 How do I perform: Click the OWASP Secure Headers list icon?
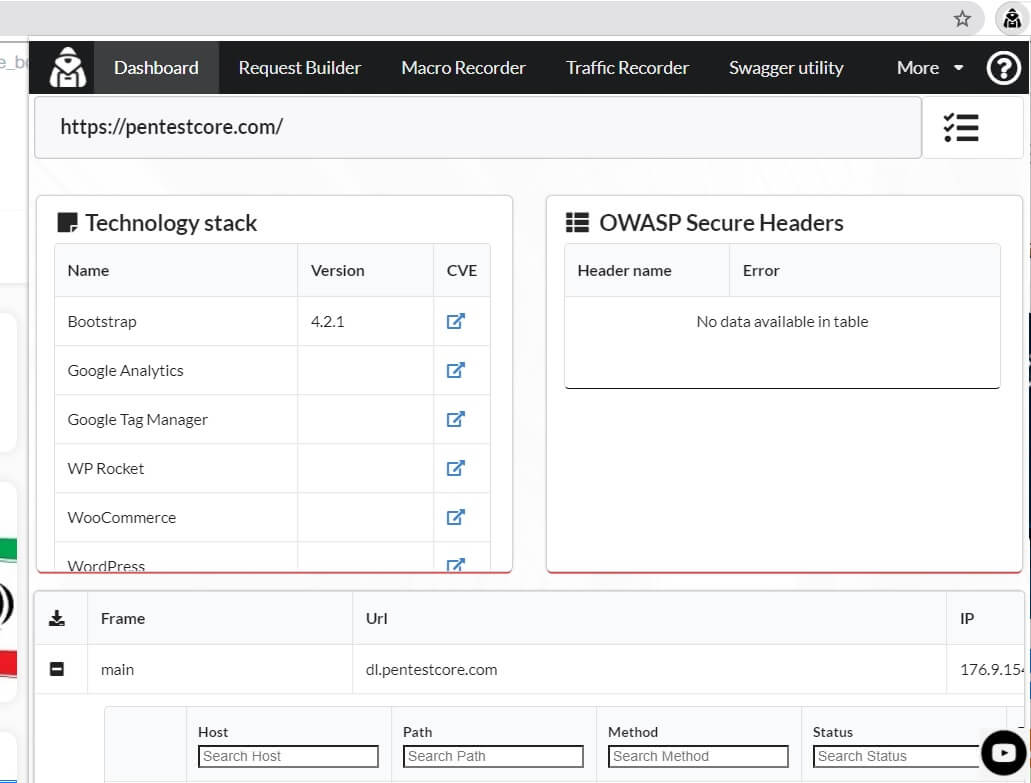tap(577, 223)
